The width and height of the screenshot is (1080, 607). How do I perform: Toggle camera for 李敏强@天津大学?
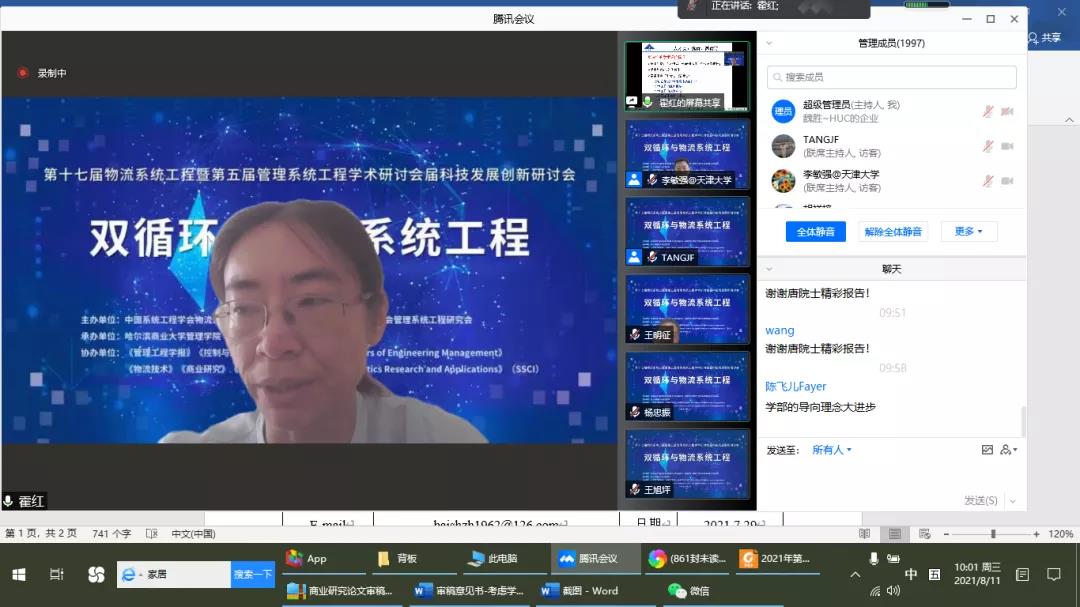[1007, 181]
